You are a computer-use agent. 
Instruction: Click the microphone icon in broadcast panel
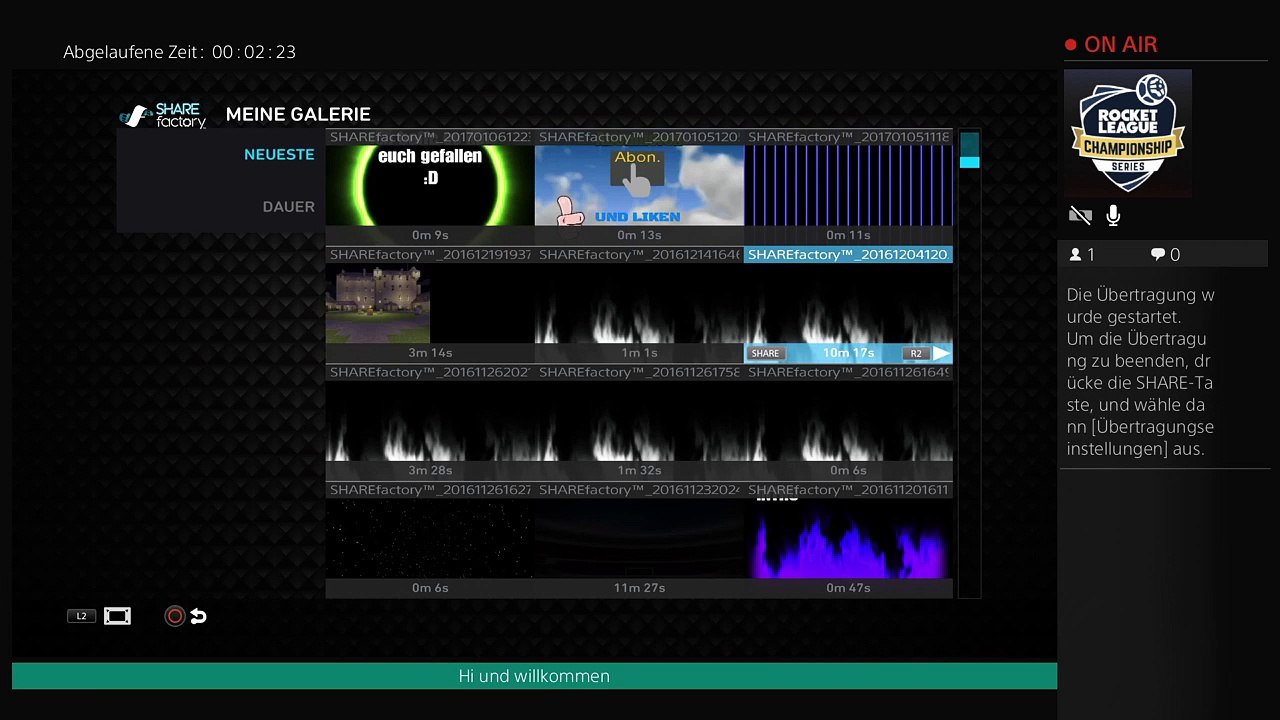(x=1113, y=215)
